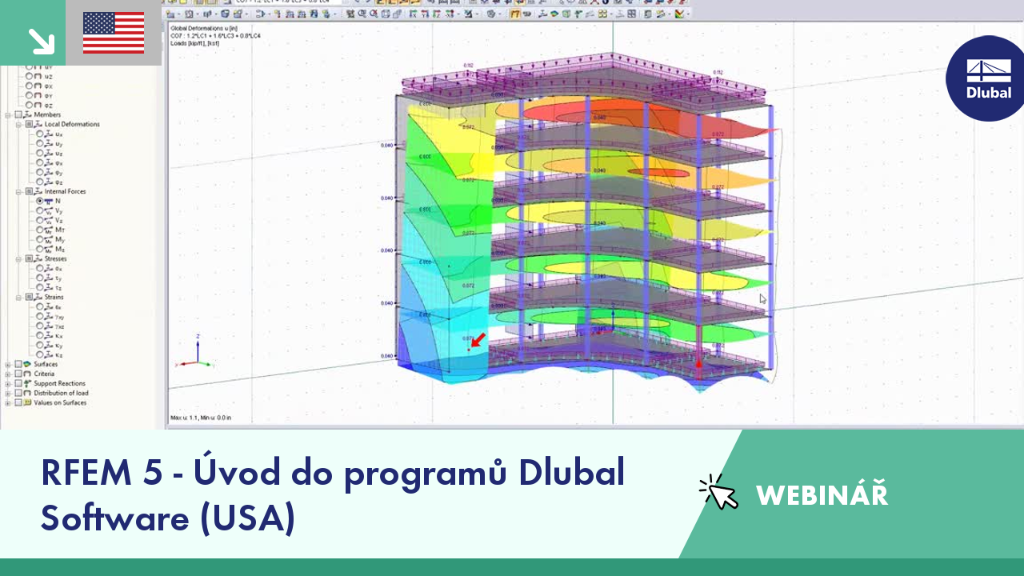The width and height of the screenshot is (1024, 576).
Task: Click the highlighted orange toolbar icon
Action: [515, 14]
